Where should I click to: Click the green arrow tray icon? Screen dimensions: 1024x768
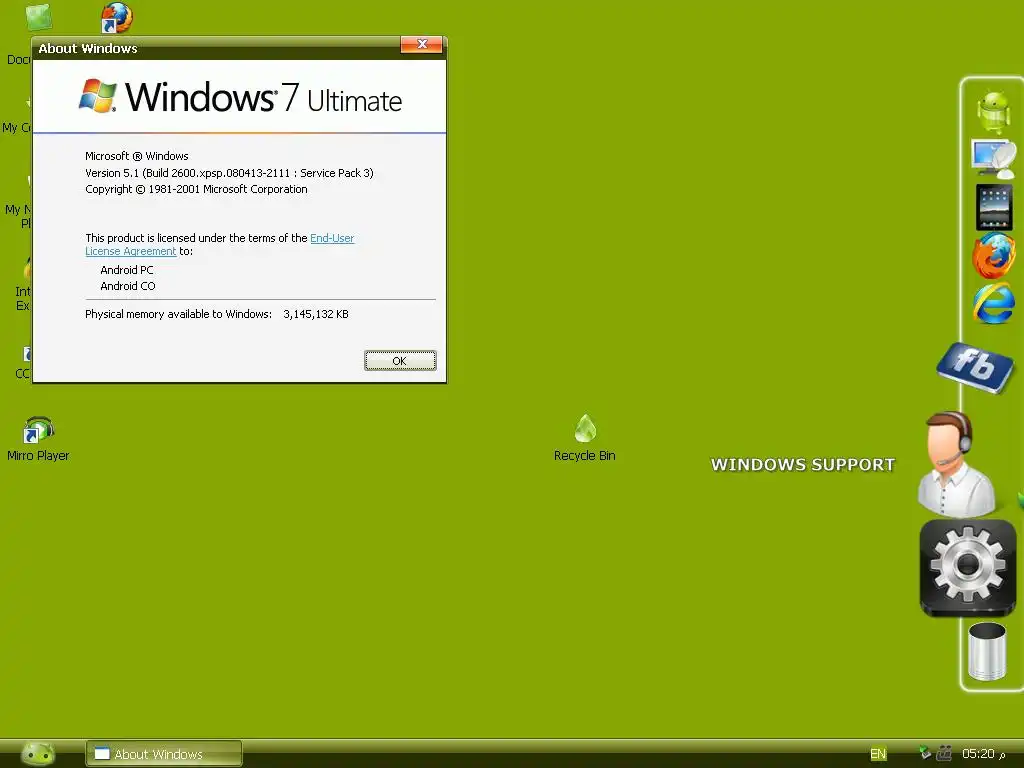pos(925,753)
